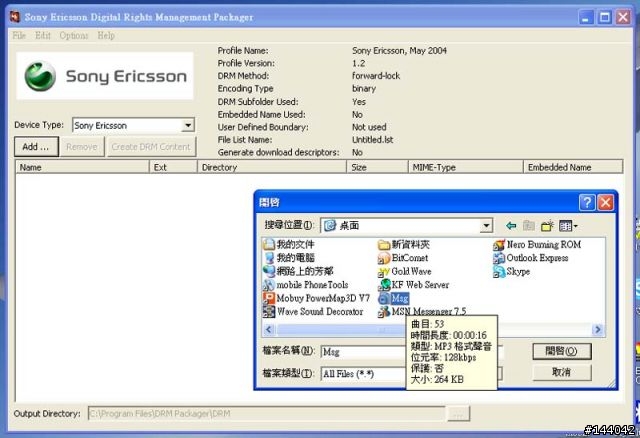Select 新資料夾 folder icon
Image resolution: width=640 pixels, height=438 pixels.
[x=384, y=245]
